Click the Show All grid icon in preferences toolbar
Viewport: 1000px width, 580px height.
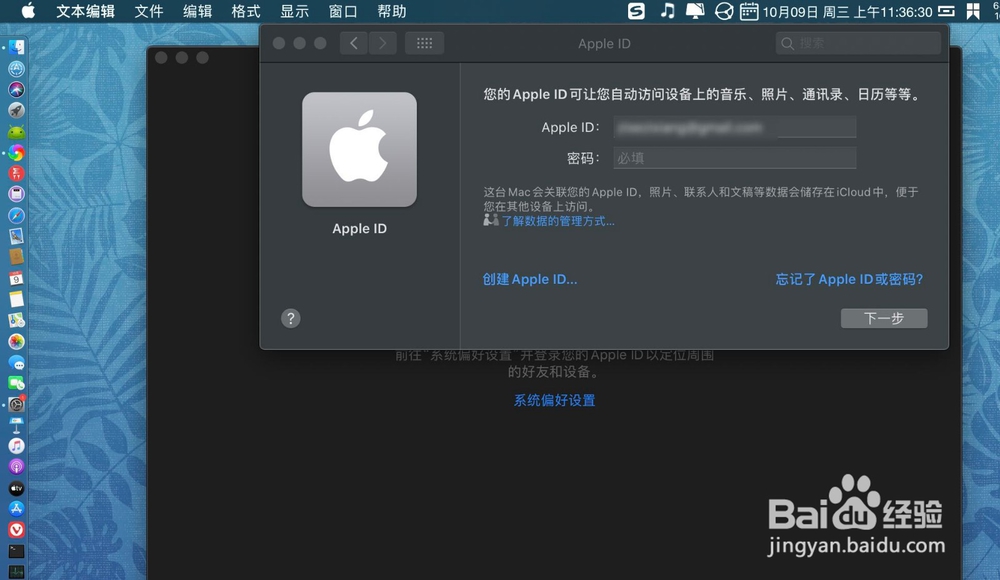[x=424, y=43]
